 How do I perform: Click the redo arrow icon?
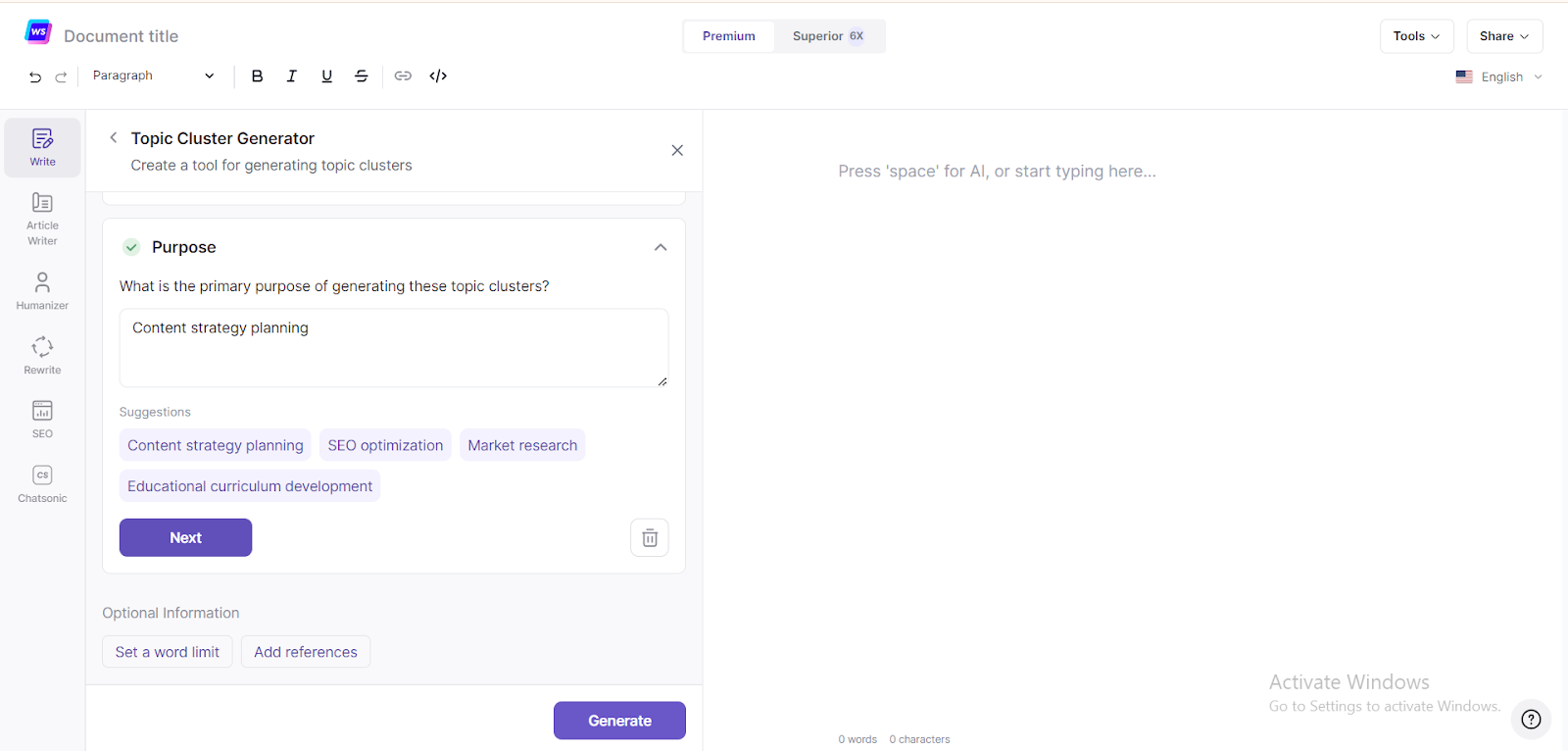61,76
